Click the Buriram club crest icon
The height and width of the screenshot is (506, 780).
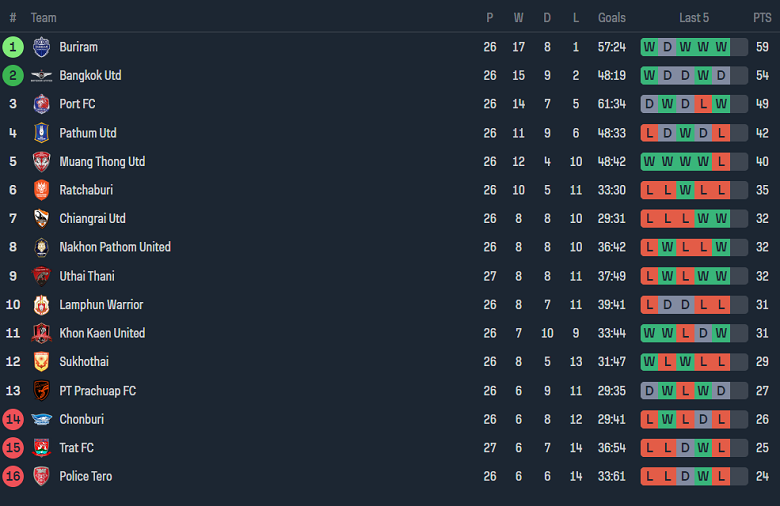41,47
